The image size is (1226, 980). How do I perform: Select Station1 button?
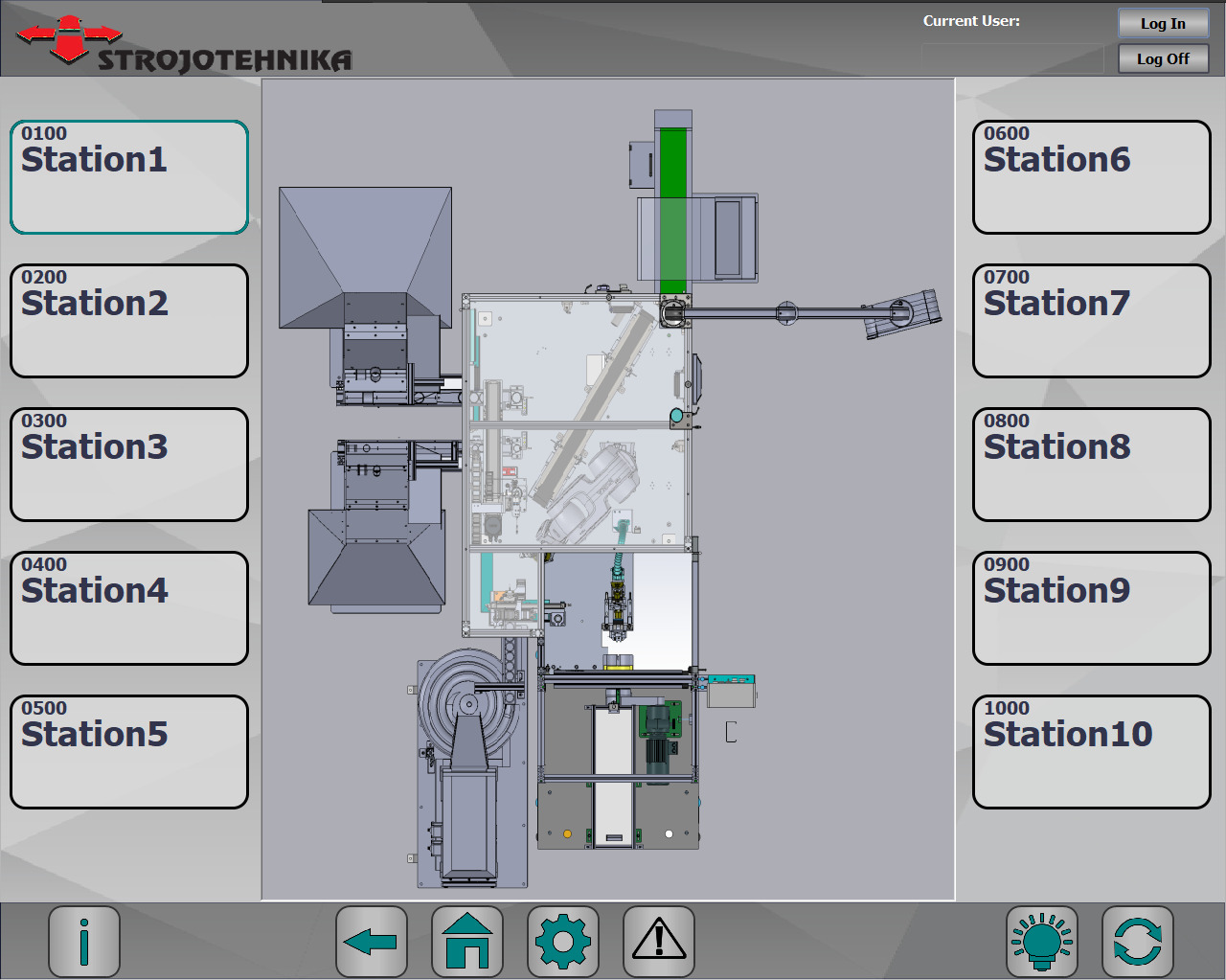tap(129, 177)
